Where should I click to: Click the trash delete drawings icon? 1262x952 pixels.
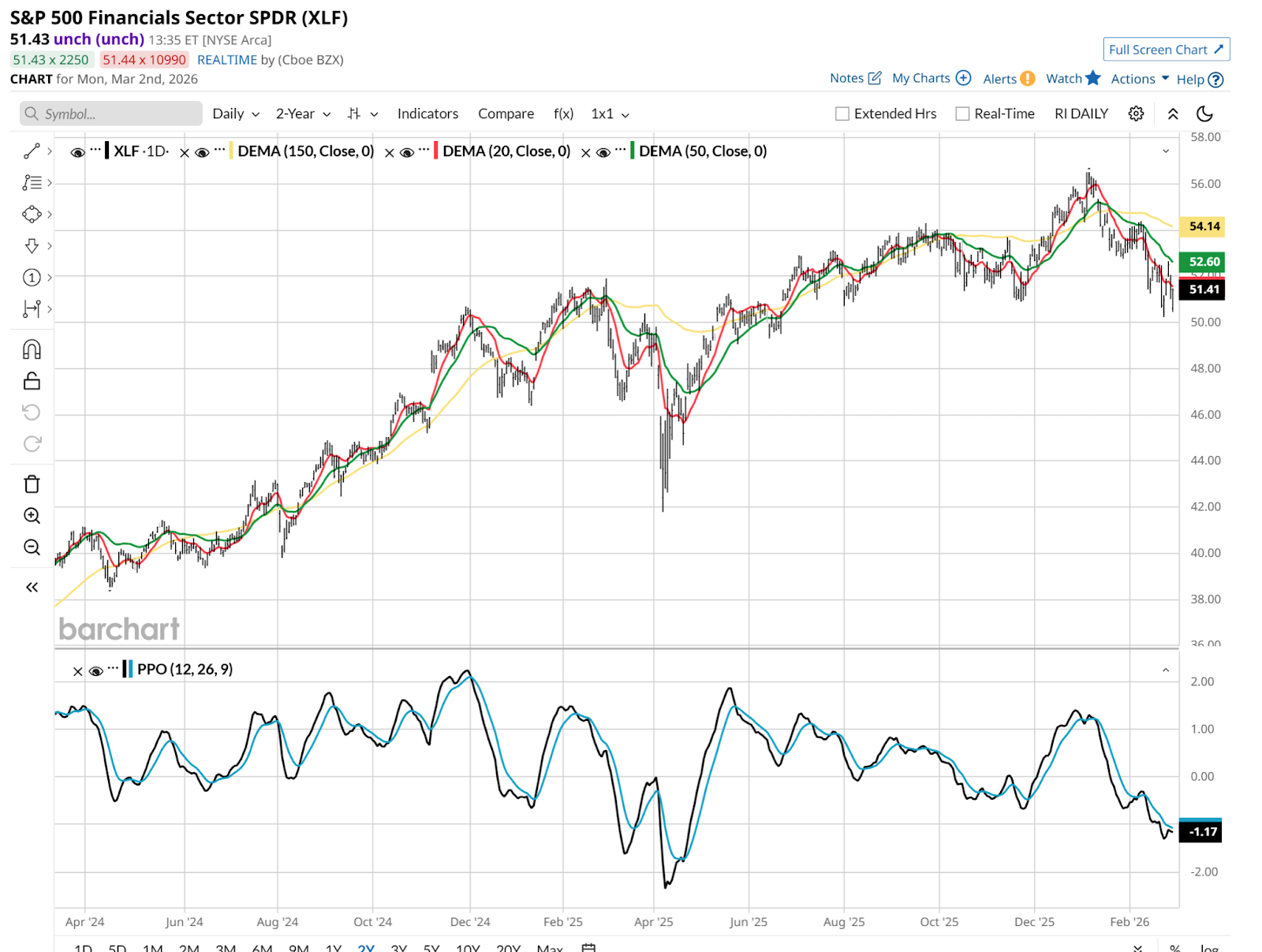[32, 483]
